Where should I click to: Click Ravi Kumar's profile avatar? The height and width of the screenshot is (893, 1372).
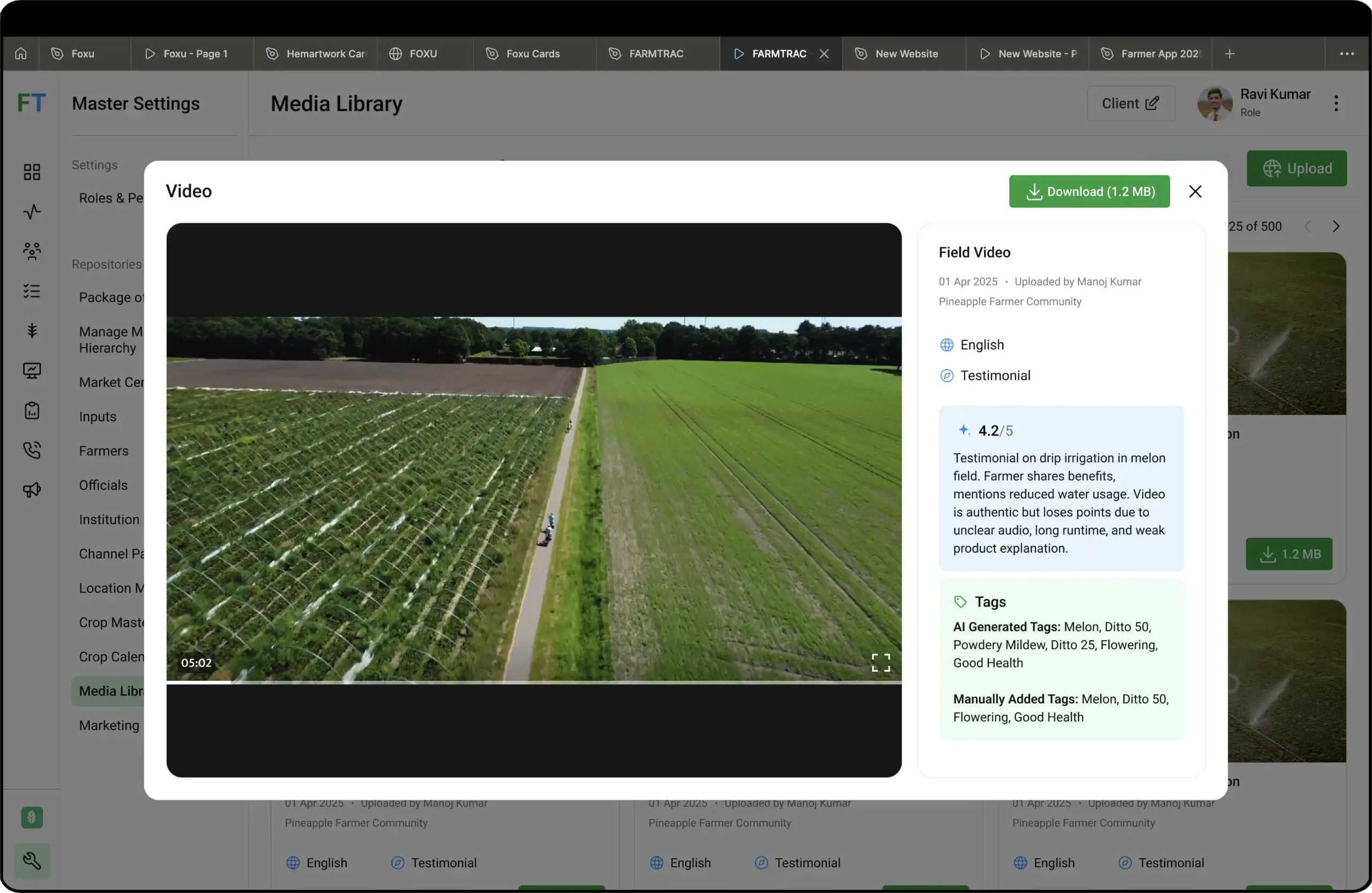coord(1214,104)
